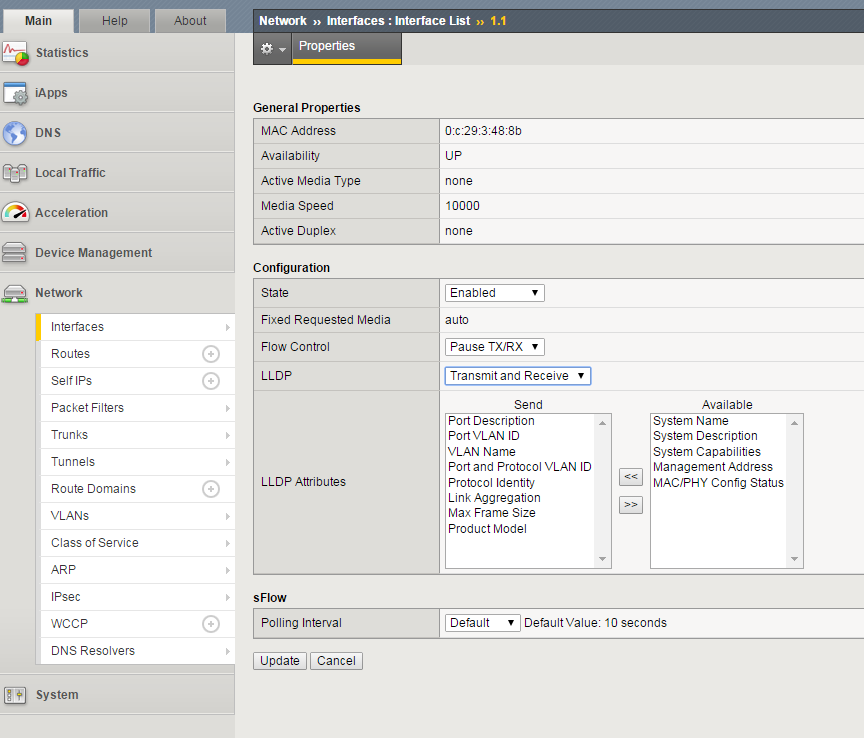Click the Statistics chart icon
This screenshot has width=864, height=738.
point(15,53)
